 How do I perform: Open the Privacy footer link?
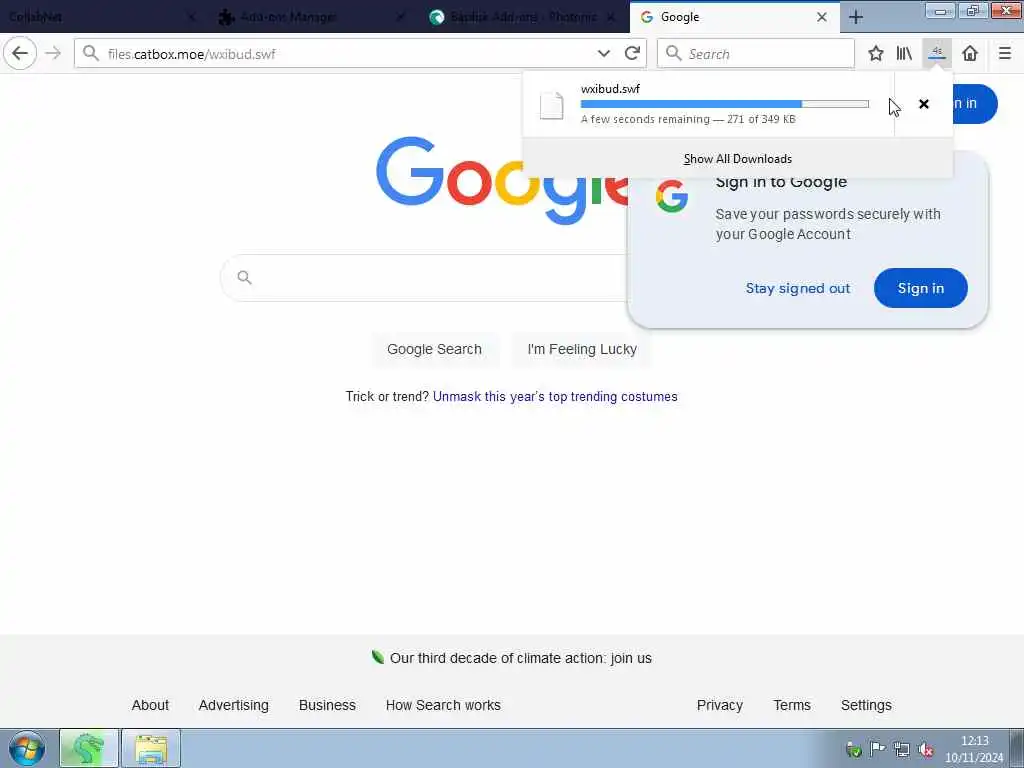[x=720, y=705]
